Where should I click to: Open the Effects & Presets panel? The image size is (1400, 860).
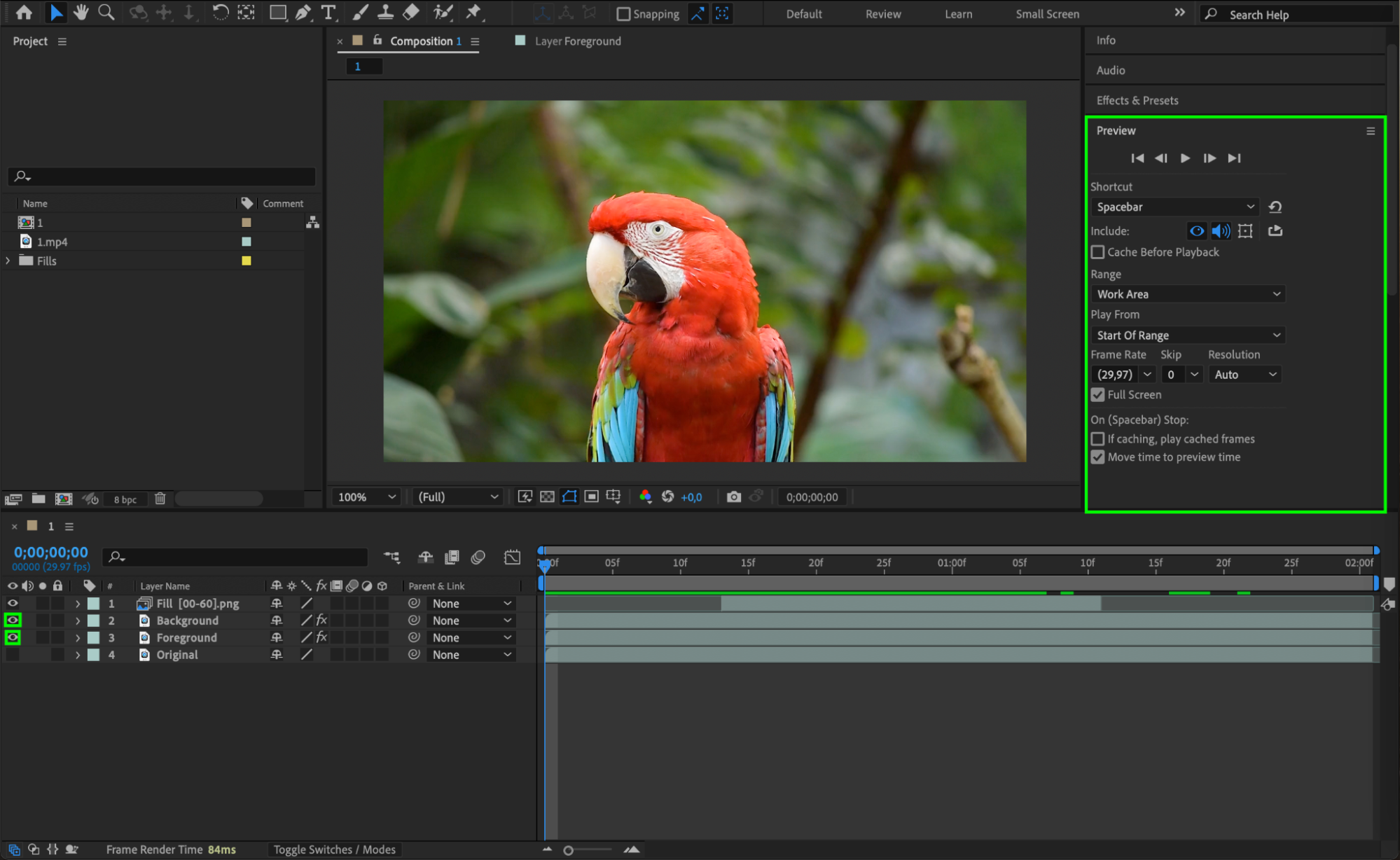pos(1137,100)
